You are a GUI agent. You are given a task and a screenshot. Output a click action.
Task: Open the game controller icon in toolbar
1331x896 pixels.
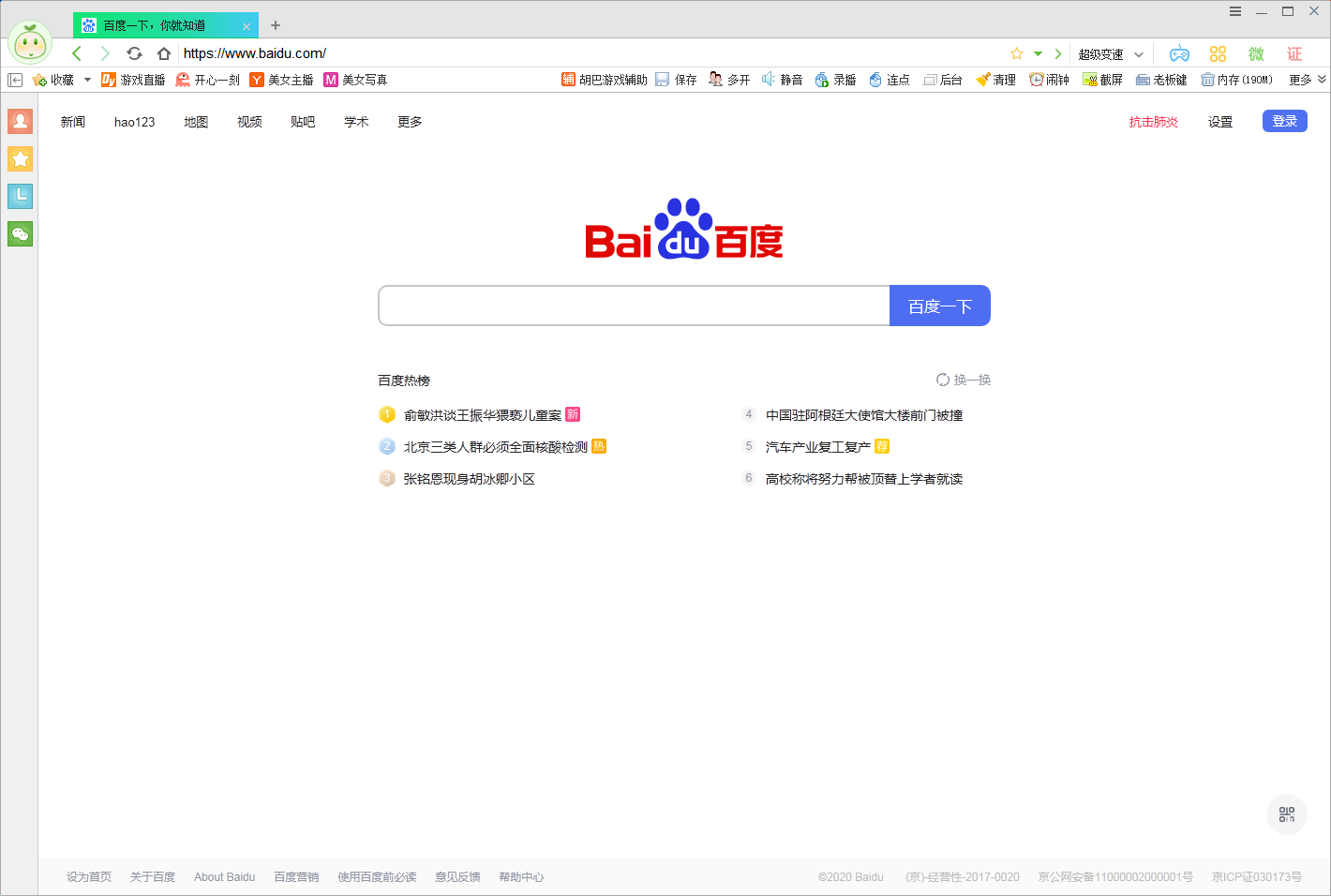1179,53
